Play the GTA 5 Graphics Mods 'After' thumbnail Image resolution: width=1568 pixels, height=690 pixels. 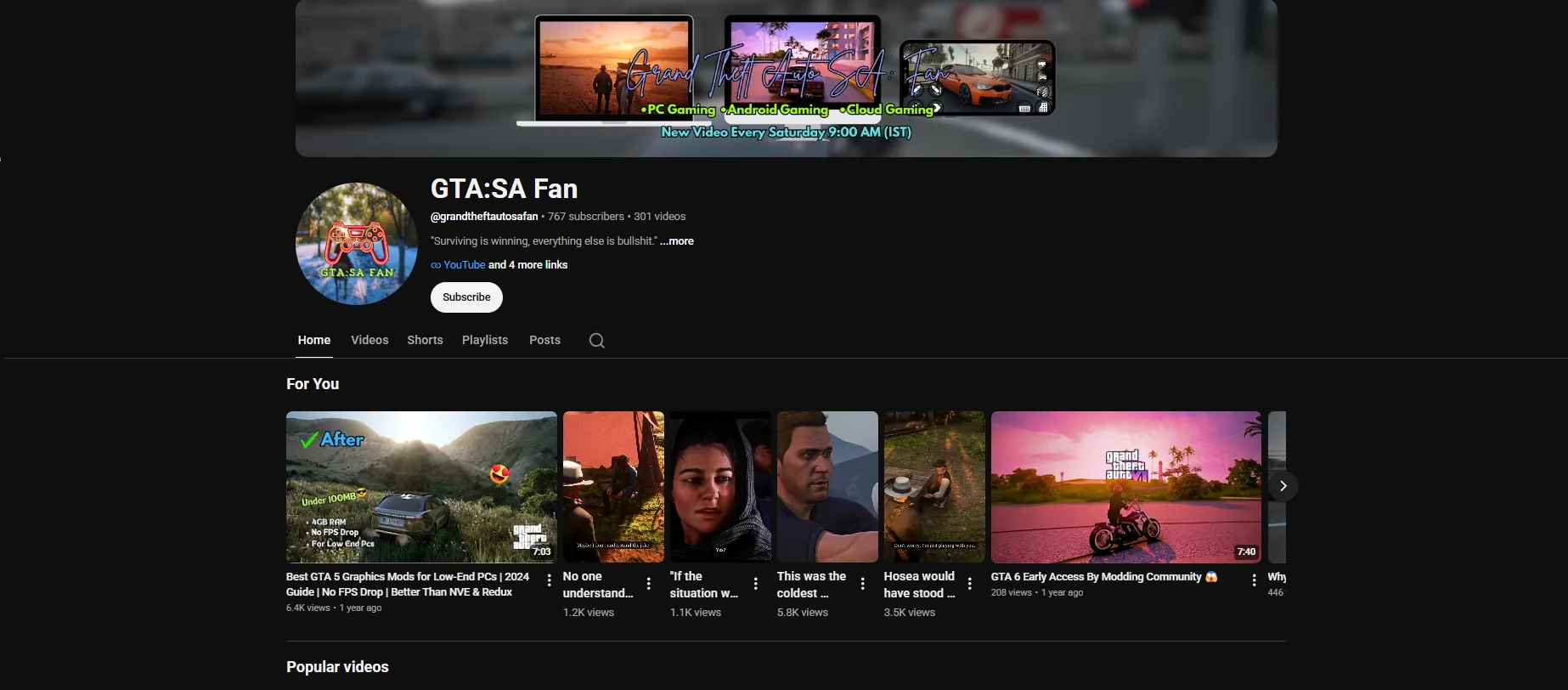[x=421, y=487]
